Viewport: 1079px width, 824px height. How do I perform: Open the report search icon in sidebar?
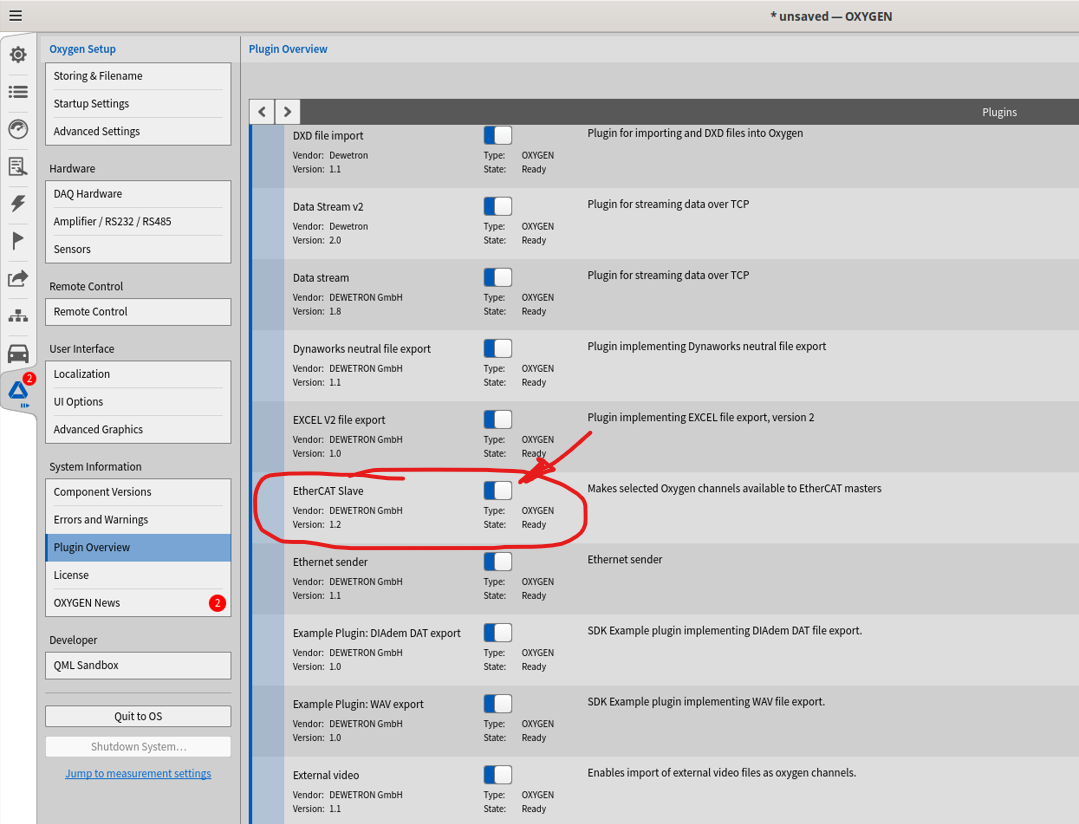point(18,166)
